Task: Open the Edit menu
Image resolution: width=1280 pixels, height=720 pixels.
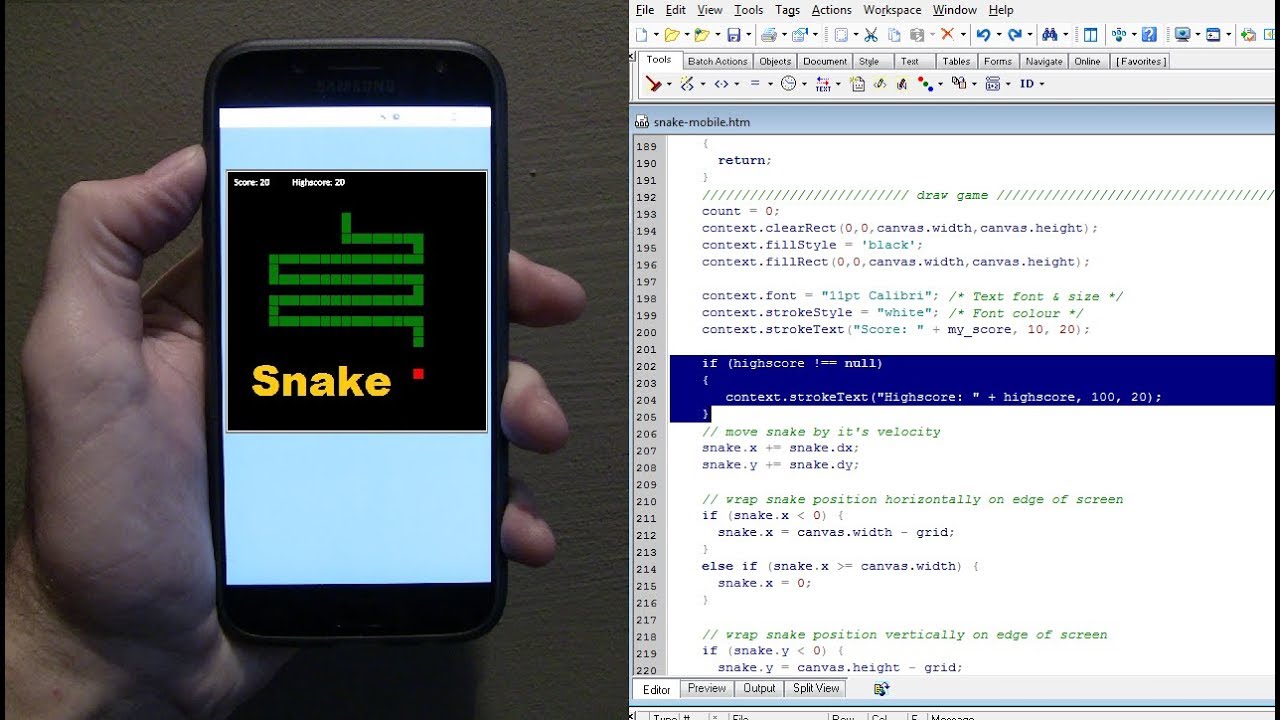Action: coord(676,10)
